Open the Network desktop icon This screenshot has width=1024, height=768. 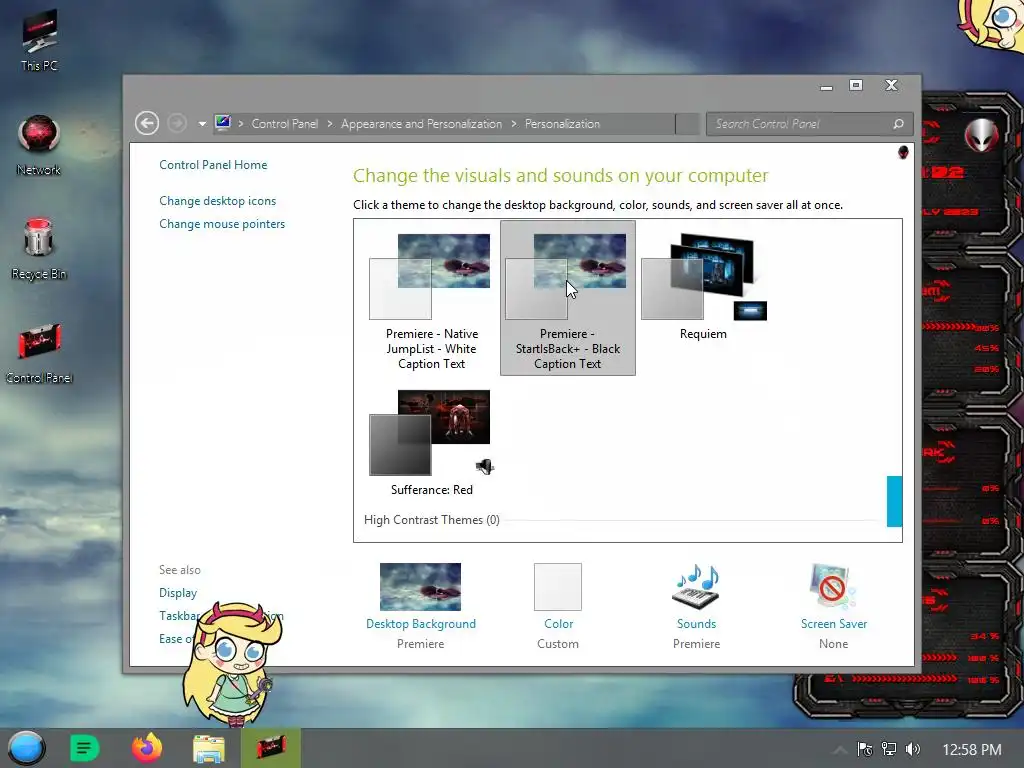[x=39, y=145]
